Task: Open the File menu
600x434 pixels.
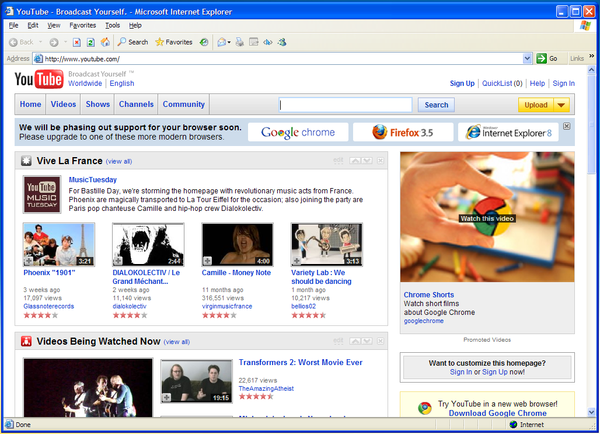Action: [x=13, y=25]
